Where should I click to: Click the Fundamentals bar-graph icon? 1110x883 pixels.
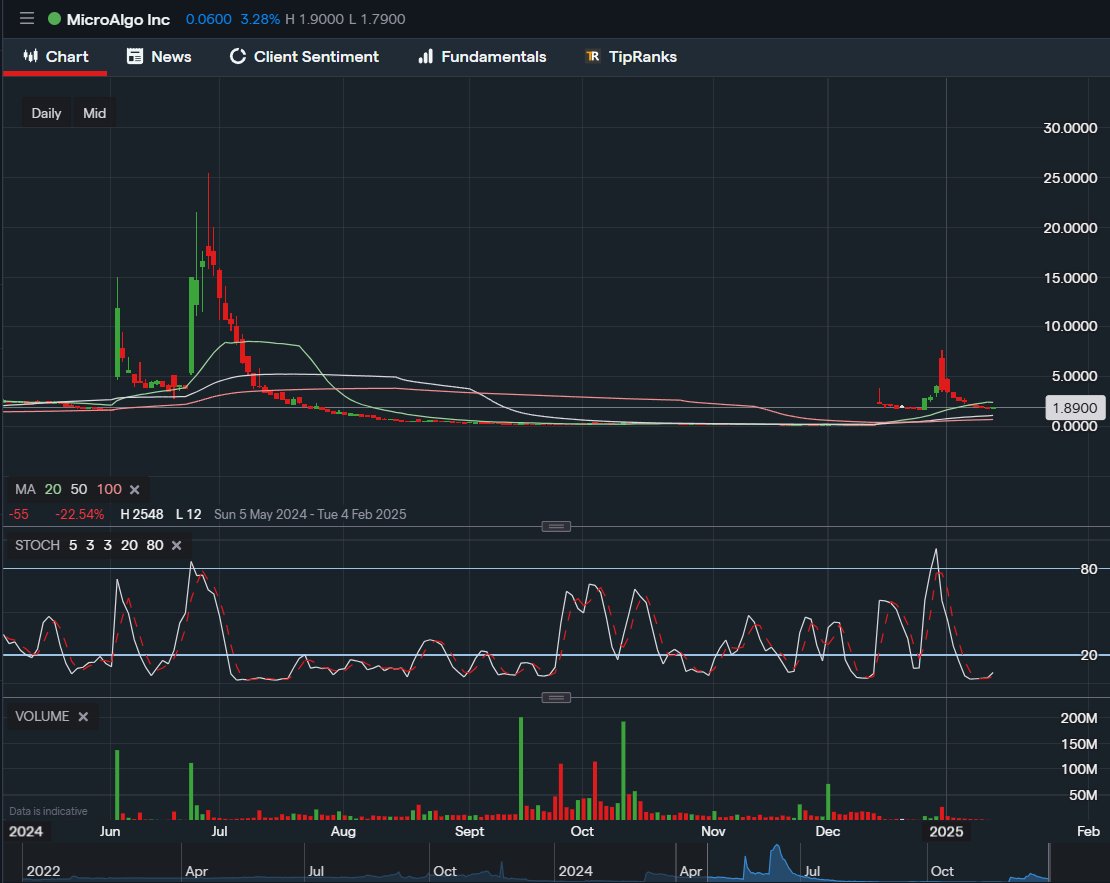(x=425, y=57)
